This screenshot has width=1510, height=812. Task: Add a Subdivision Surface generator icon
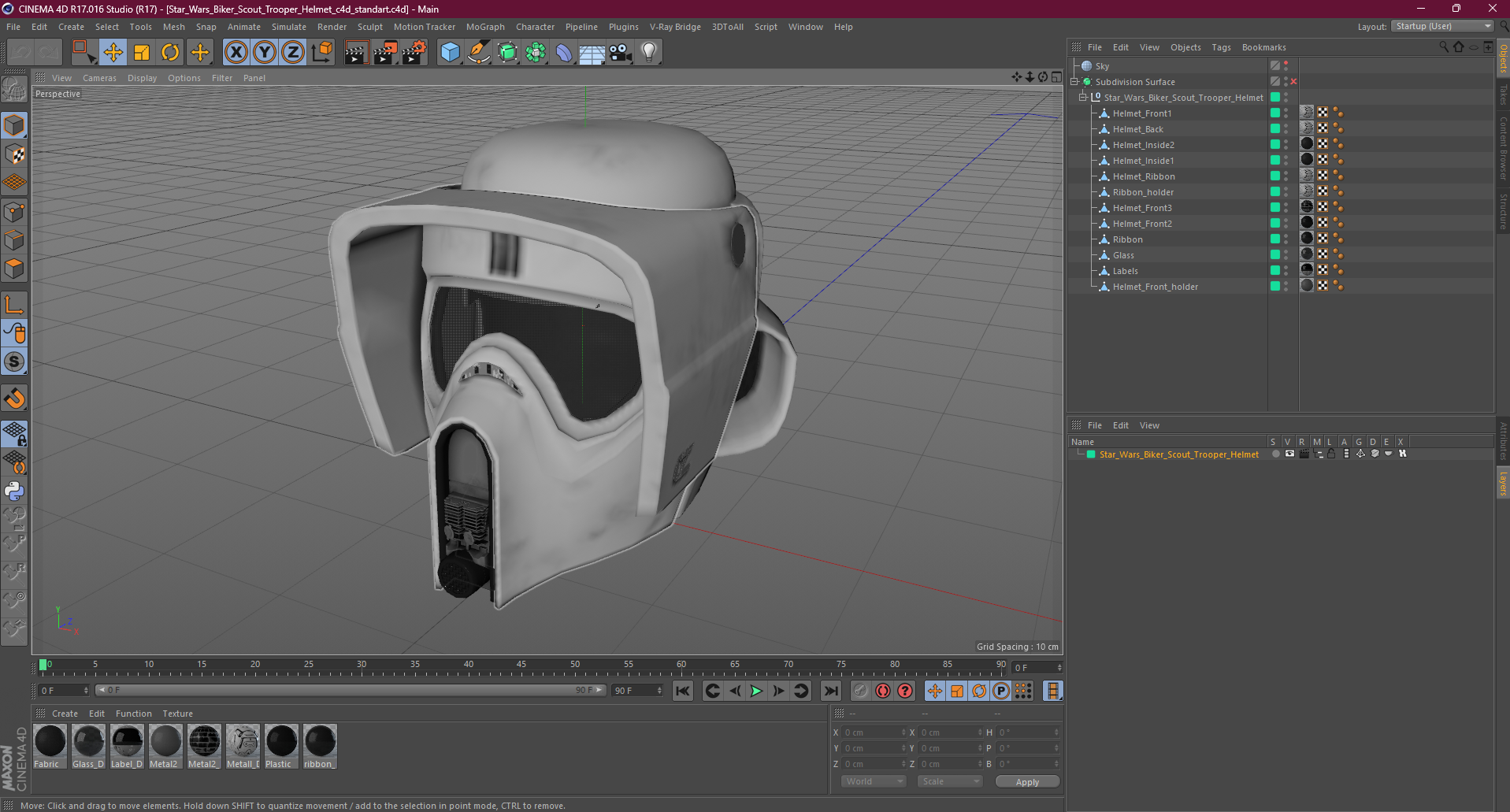click(507, 53)
